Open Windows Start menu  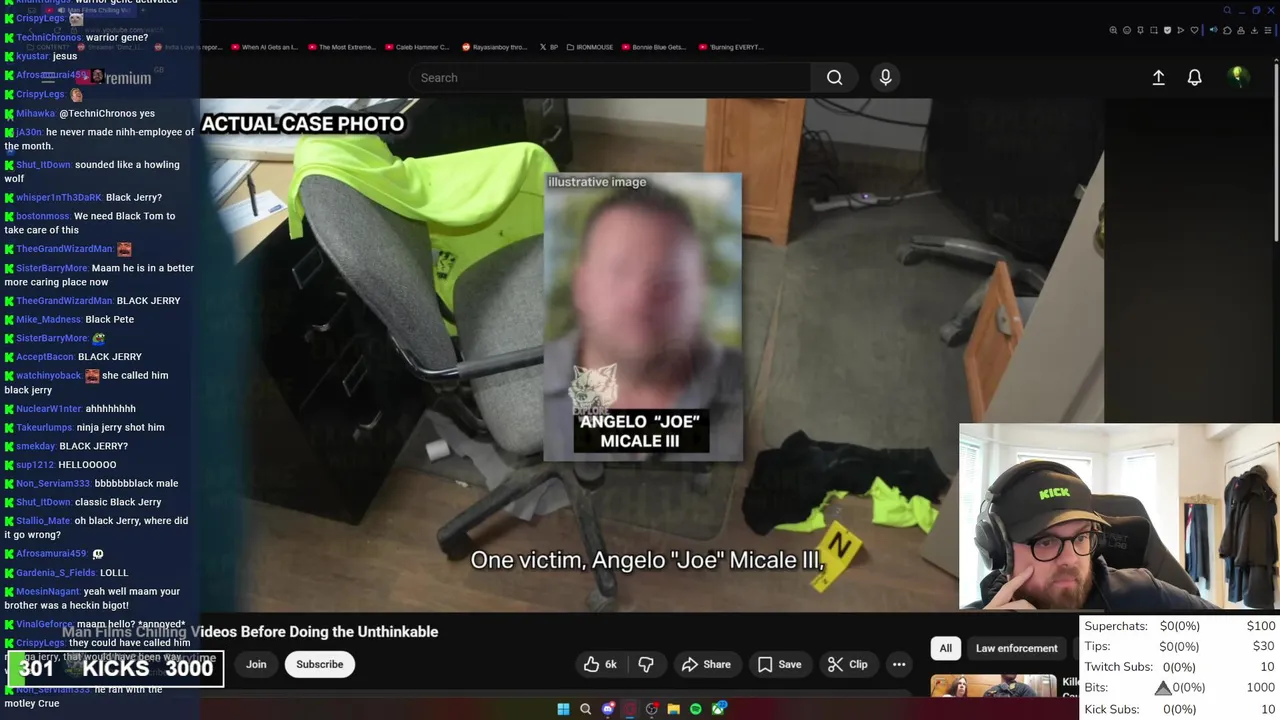coord(563,709)
